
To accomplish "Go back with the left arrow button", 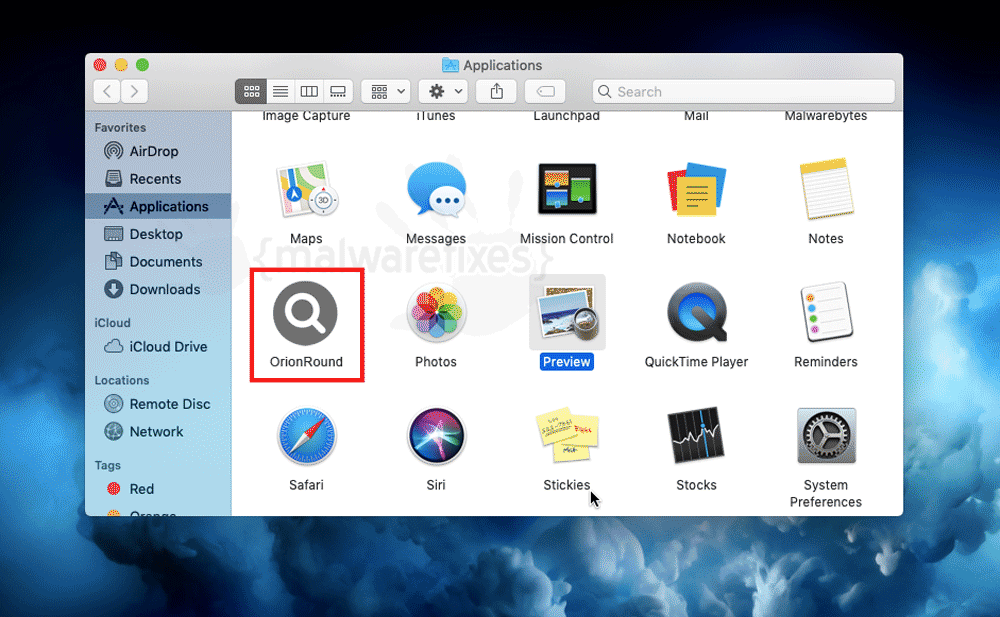I will (x=107, y=91).
